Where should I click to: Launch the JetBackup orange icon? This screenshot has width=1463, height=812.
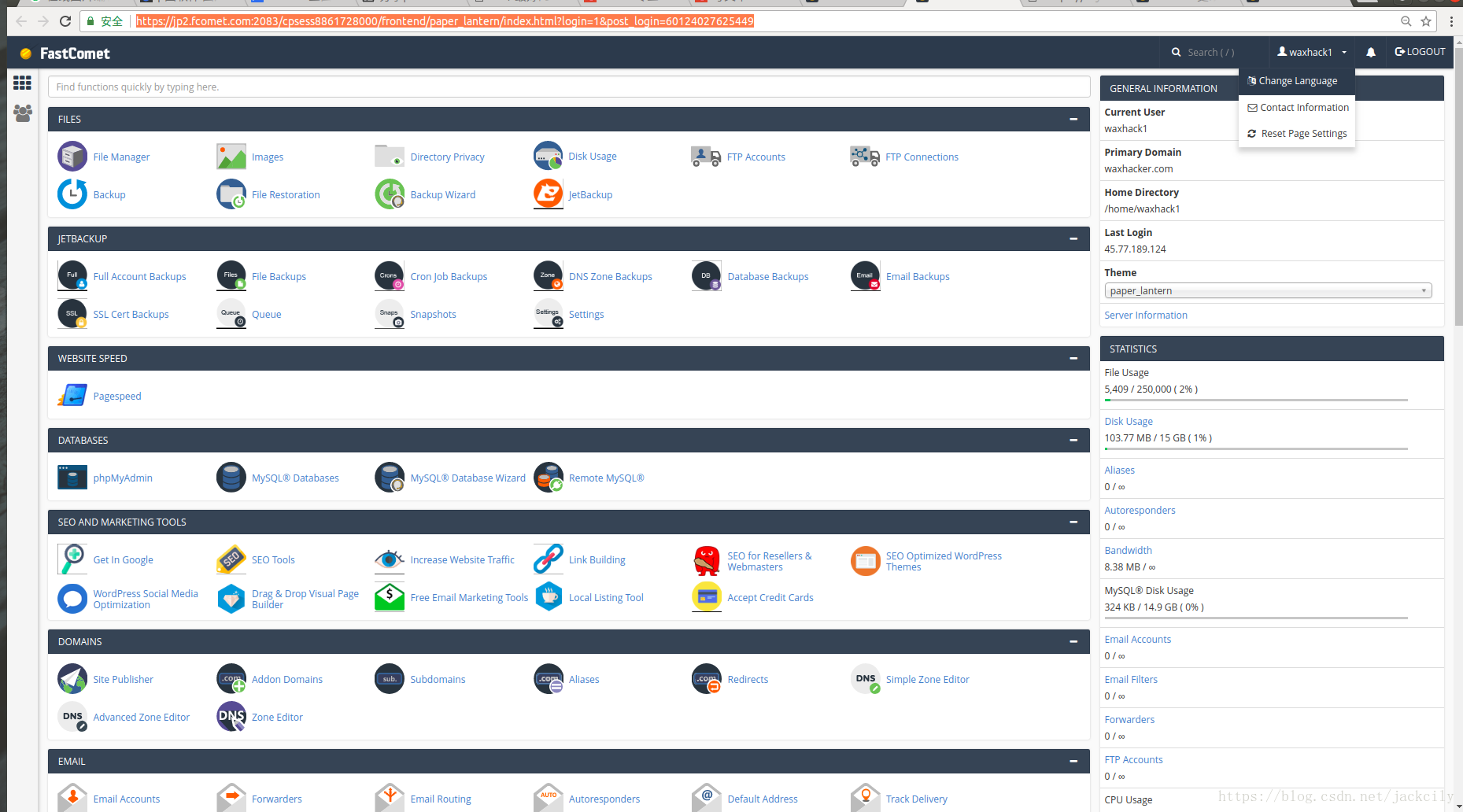549,194
